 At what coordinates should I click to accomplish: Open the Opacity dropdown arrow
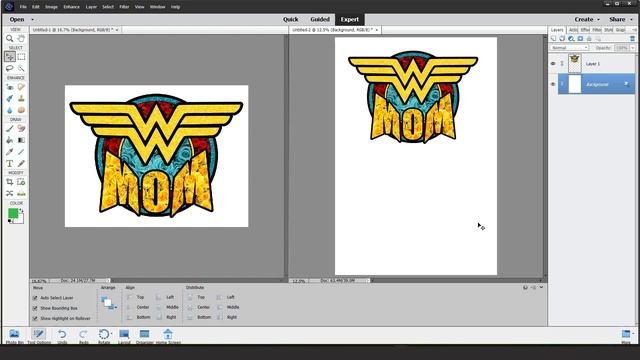(x=633, y=48)
